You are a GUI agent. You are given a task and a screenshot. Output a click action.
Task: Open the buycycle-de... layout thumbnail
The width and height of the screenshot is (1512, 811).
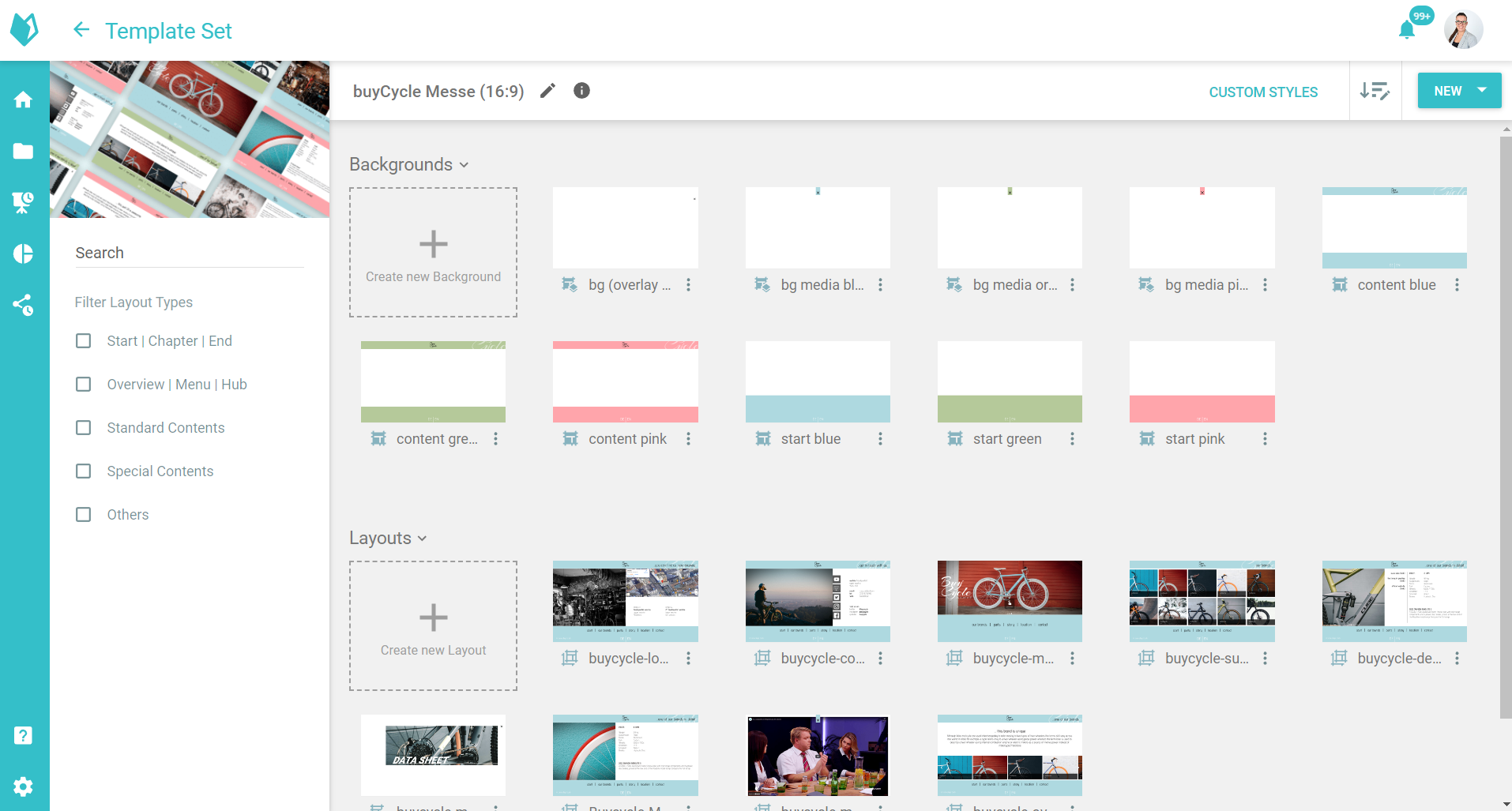point(1394,601)
